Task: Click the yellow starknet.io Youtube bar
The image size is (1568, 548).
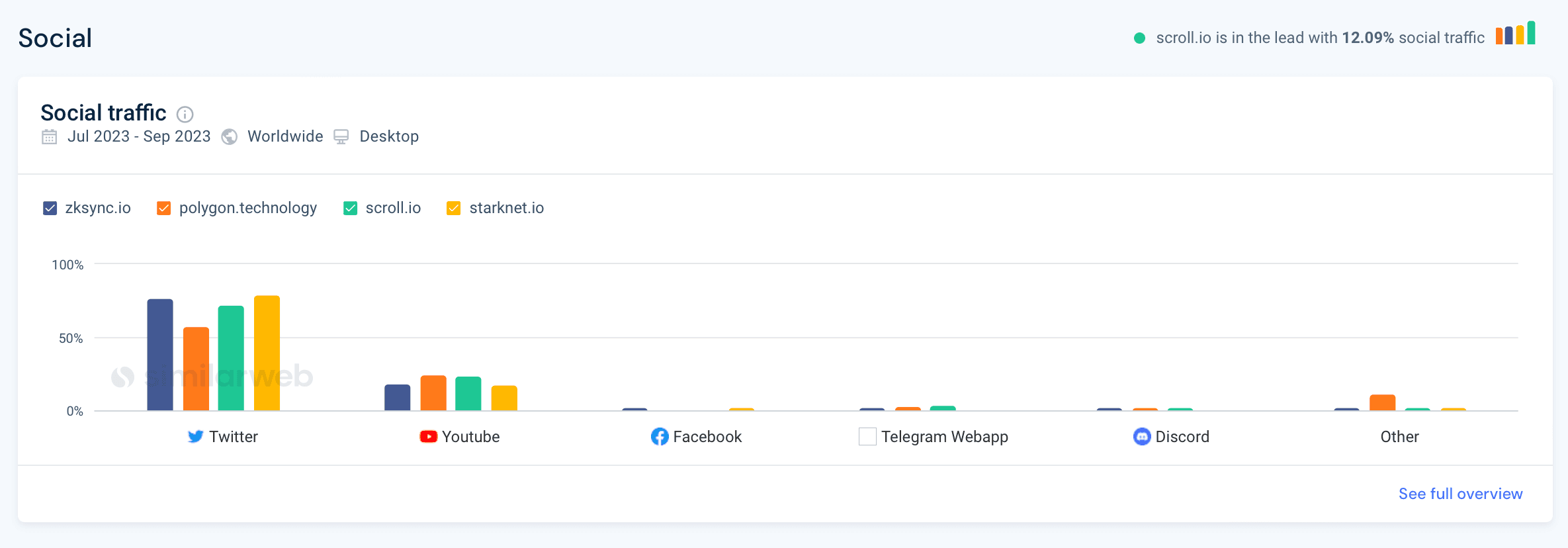Action: [x=504, y=398]
